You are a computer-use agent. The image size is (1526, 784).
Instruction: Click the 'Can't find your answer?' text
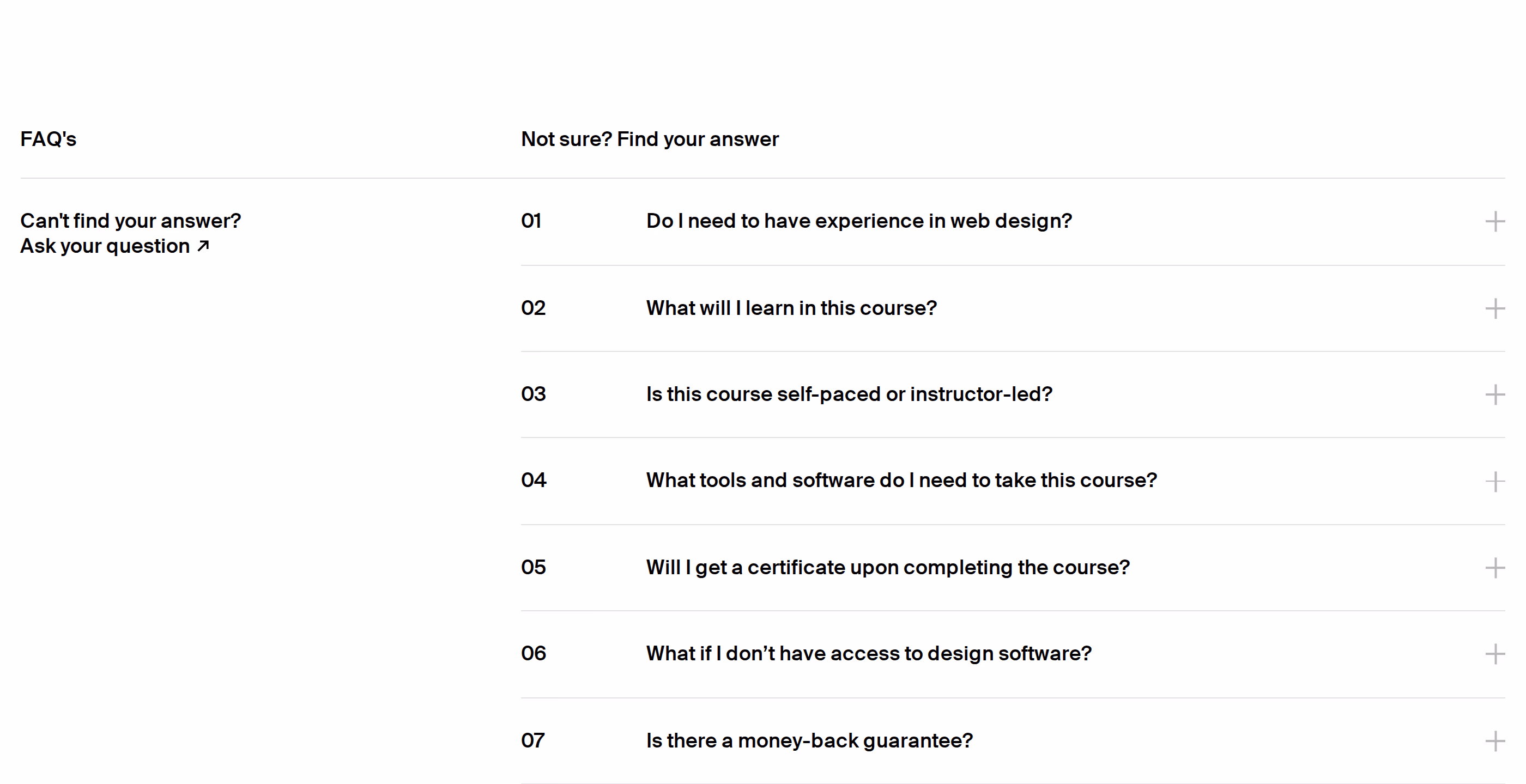coord(131,221)
